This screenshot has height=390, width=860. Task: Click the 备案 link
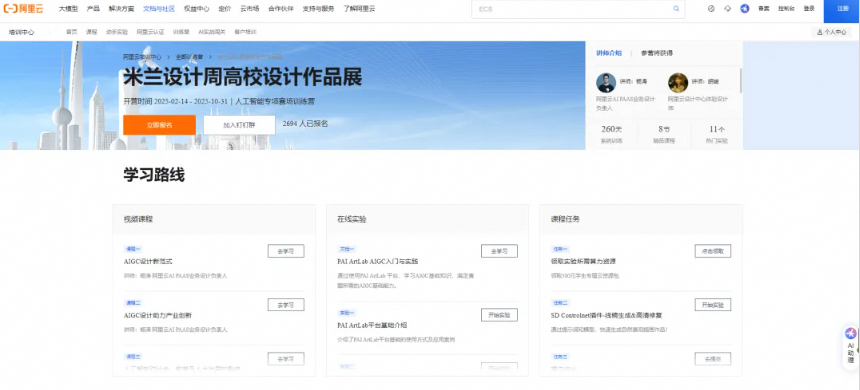click(x=763, y=9)
